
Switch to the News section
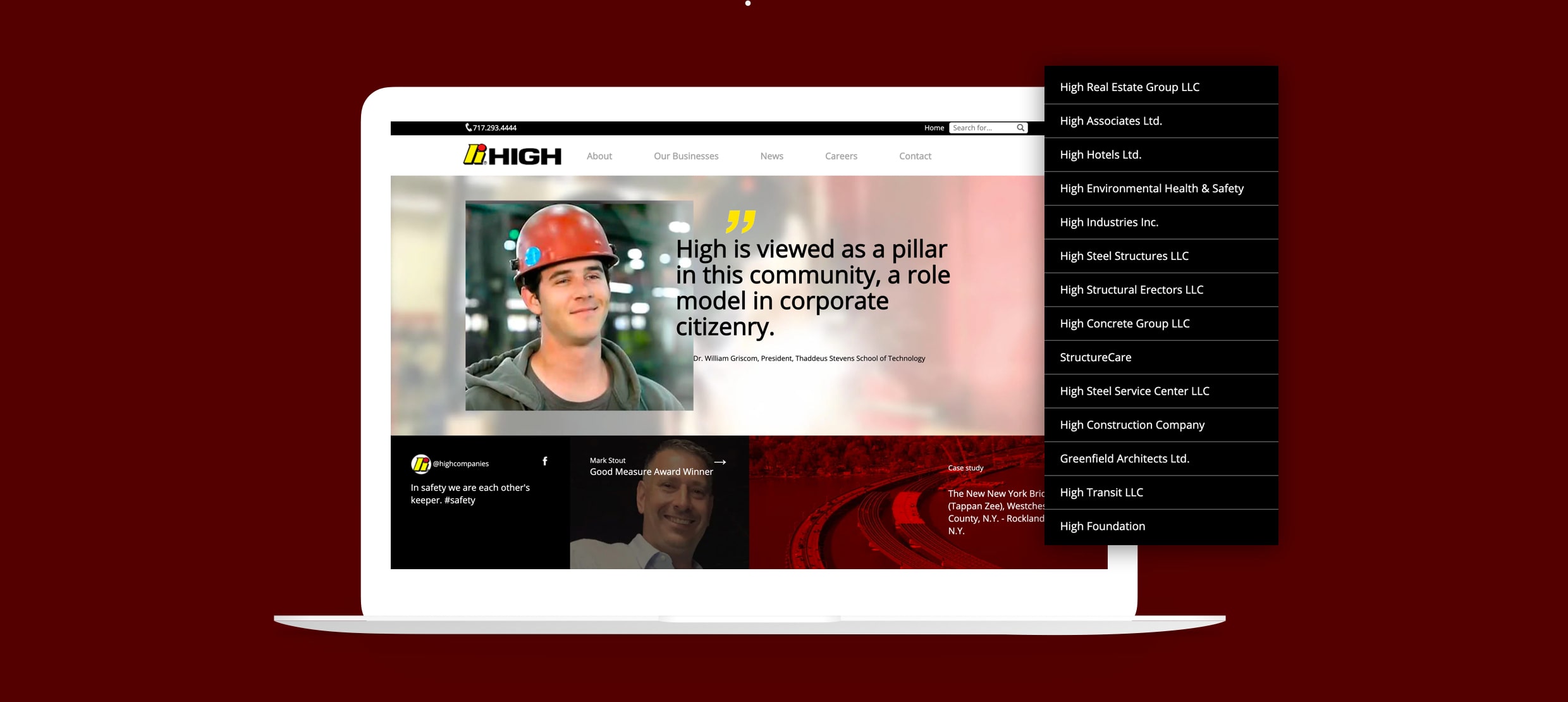(x=771, y=156)
